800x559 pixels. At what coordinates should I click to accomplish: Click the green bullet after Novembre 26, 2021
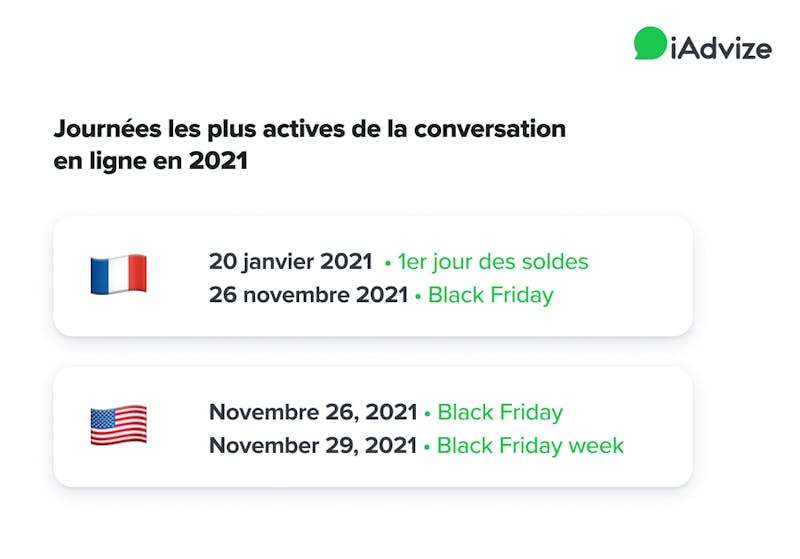(427, 414)
